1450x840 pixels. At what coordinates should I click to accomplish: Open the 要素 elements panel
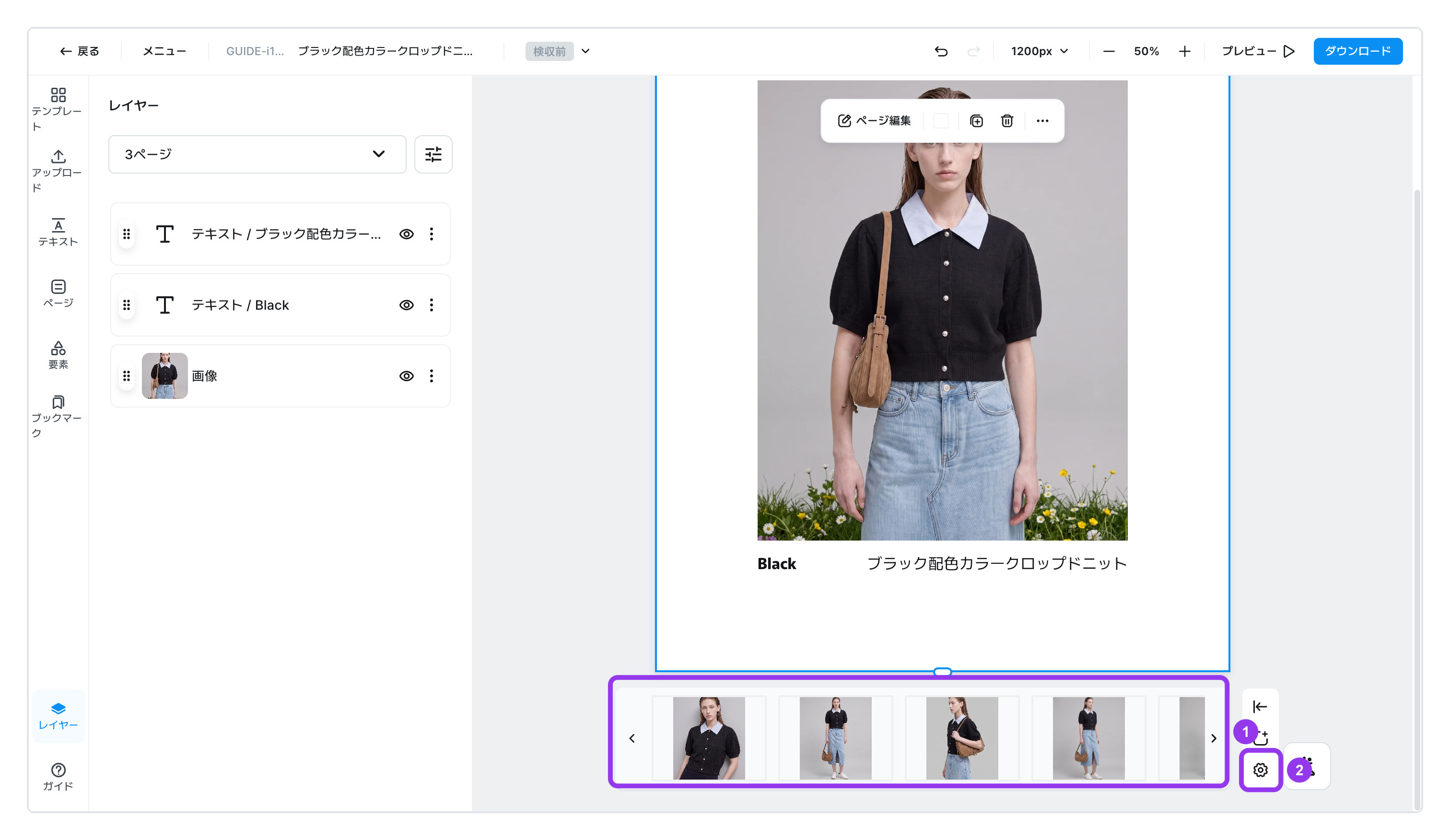click(58, 355)
